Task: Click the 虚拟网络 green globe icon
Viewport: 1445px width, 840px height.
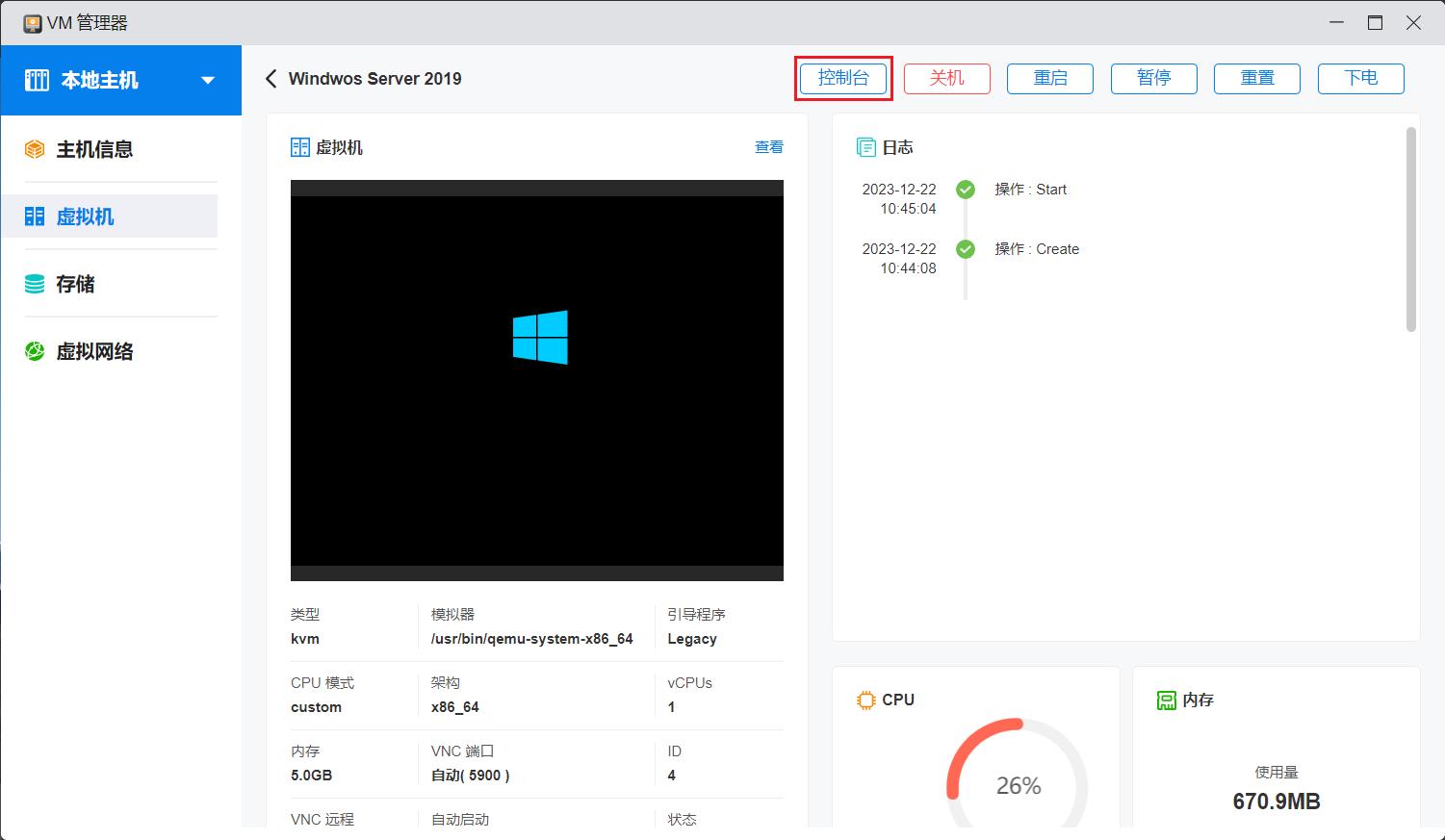Action: pos(35,351)
